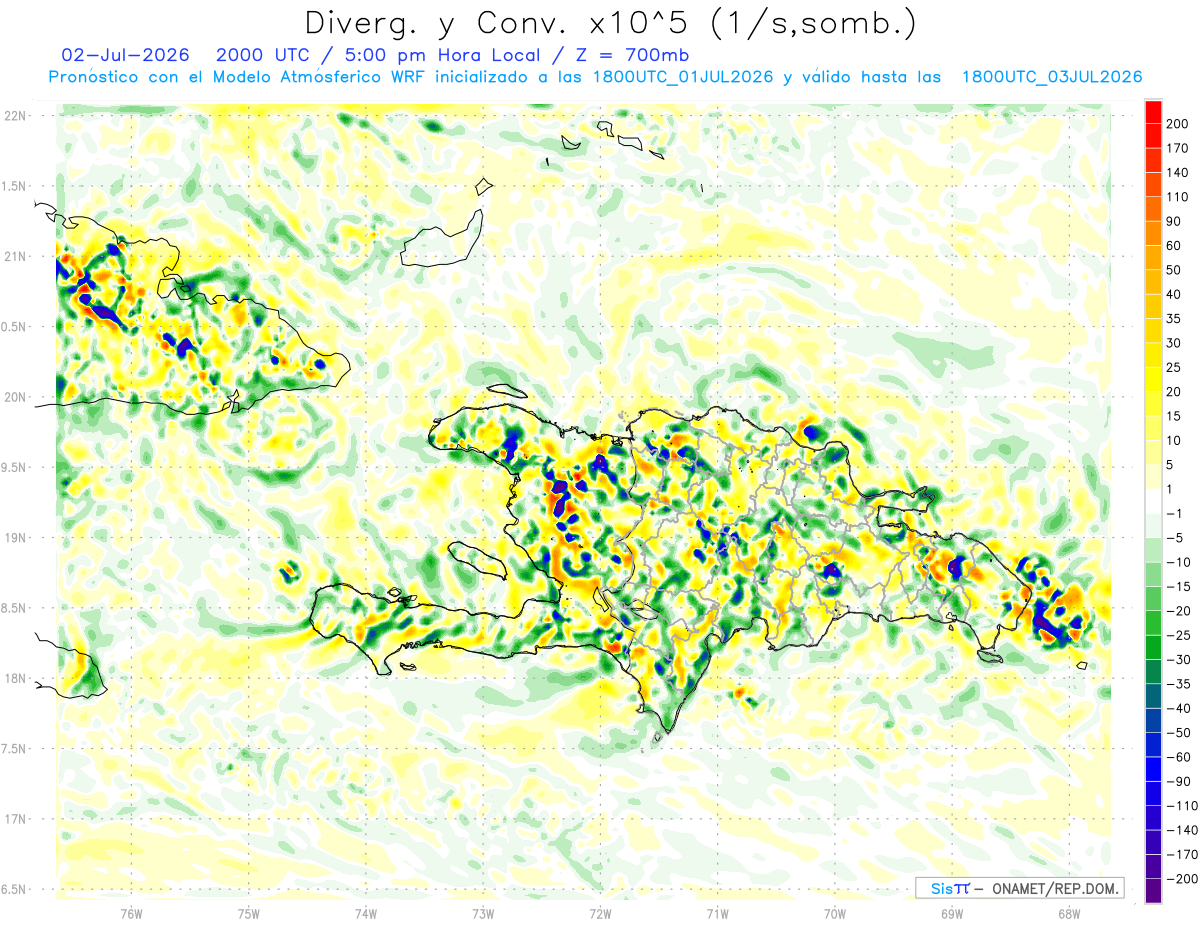The width and height of the screenshot is (1200, 927).
Task: Click the "1800UTC_03JUL2026" valid-until time
Action: click(x=1052, y=77)
